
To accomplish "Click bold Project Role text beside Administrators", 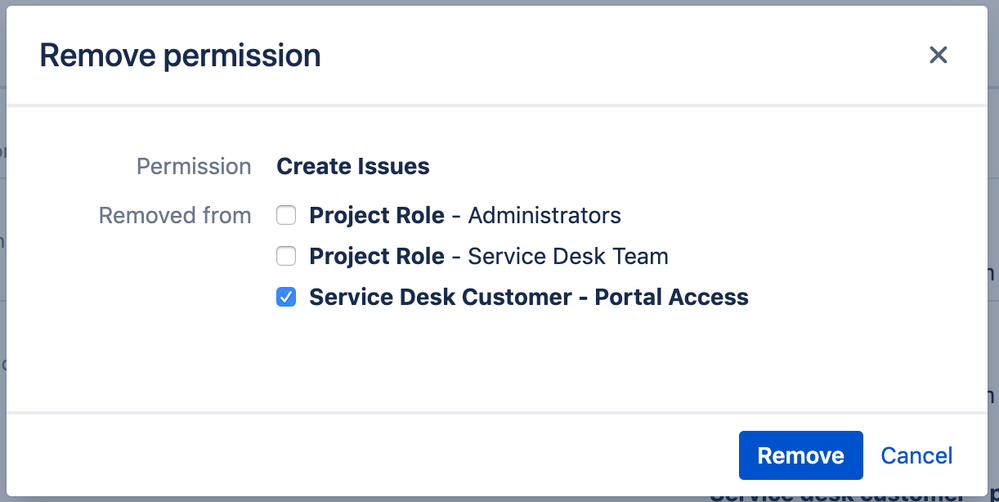I will point(377,215).
